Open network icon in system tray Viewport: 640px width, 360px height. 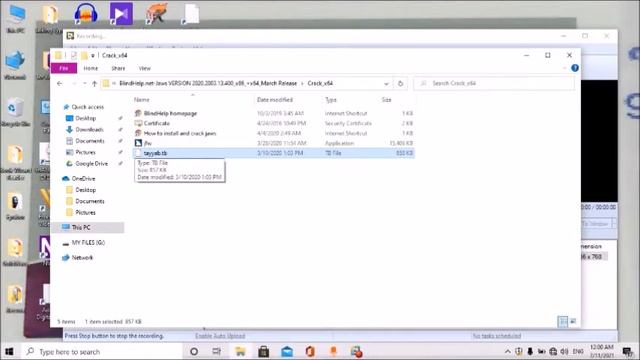coord(553,351)
